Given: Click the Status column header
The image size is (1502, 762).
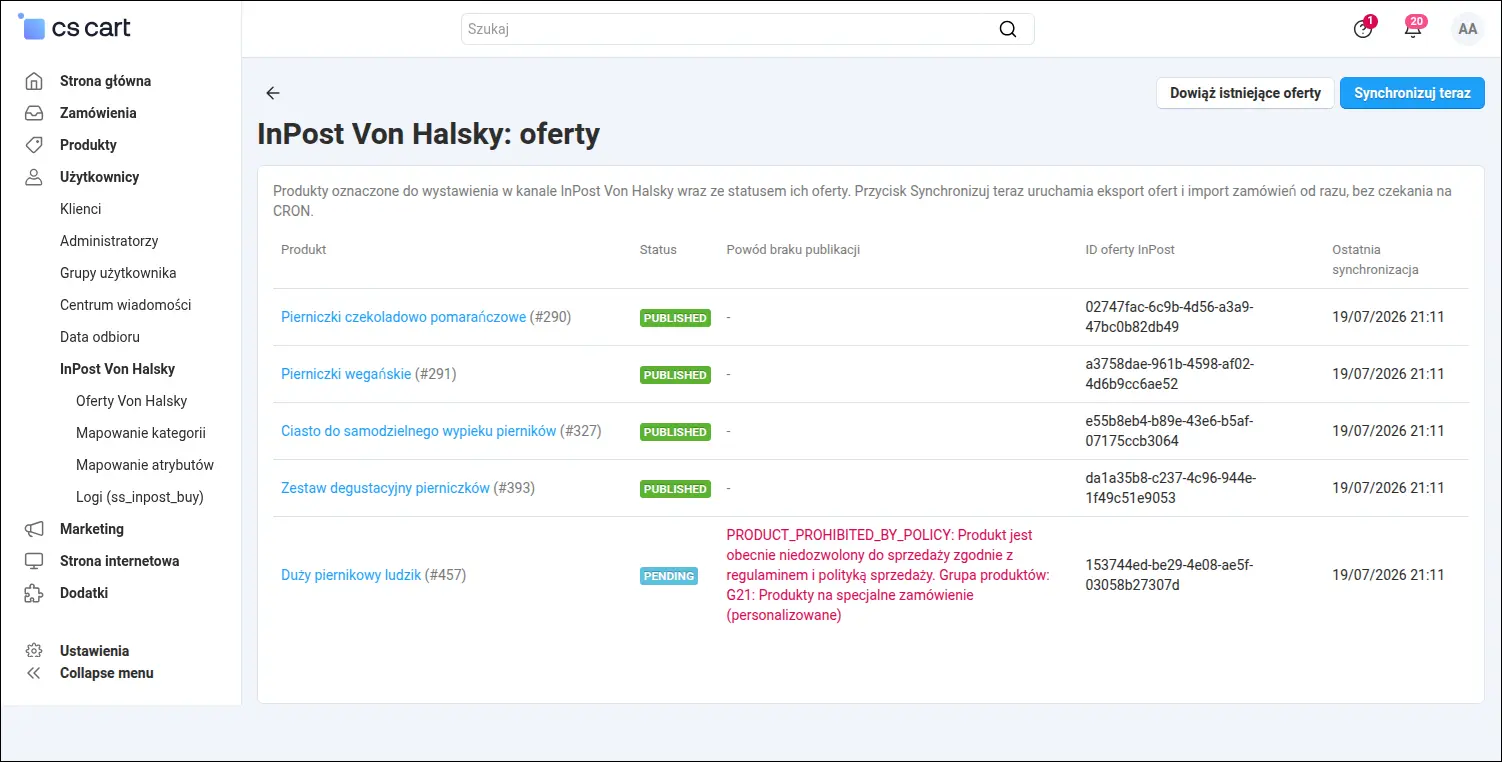Looking at the screenshot, I should click(x=658, y=250).
